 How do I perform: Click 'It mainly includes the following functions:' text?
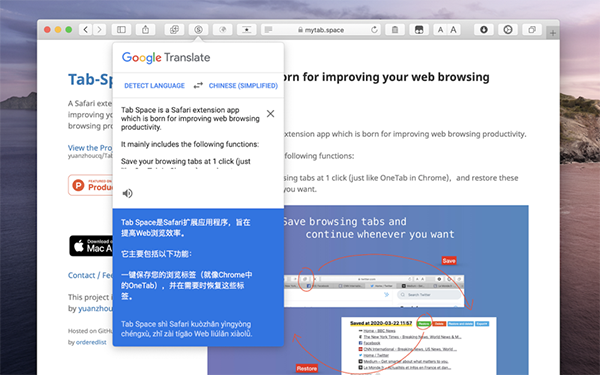click(x=190, y=144)
